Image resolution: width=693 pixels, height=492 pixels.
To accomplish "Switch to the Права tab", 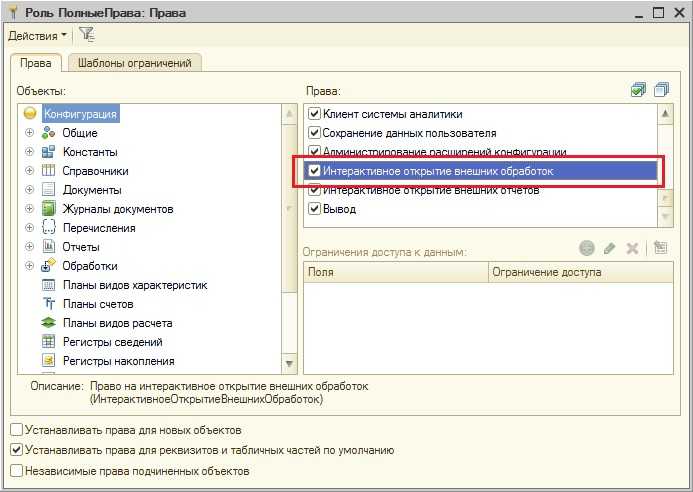I will tap(35, 63).
